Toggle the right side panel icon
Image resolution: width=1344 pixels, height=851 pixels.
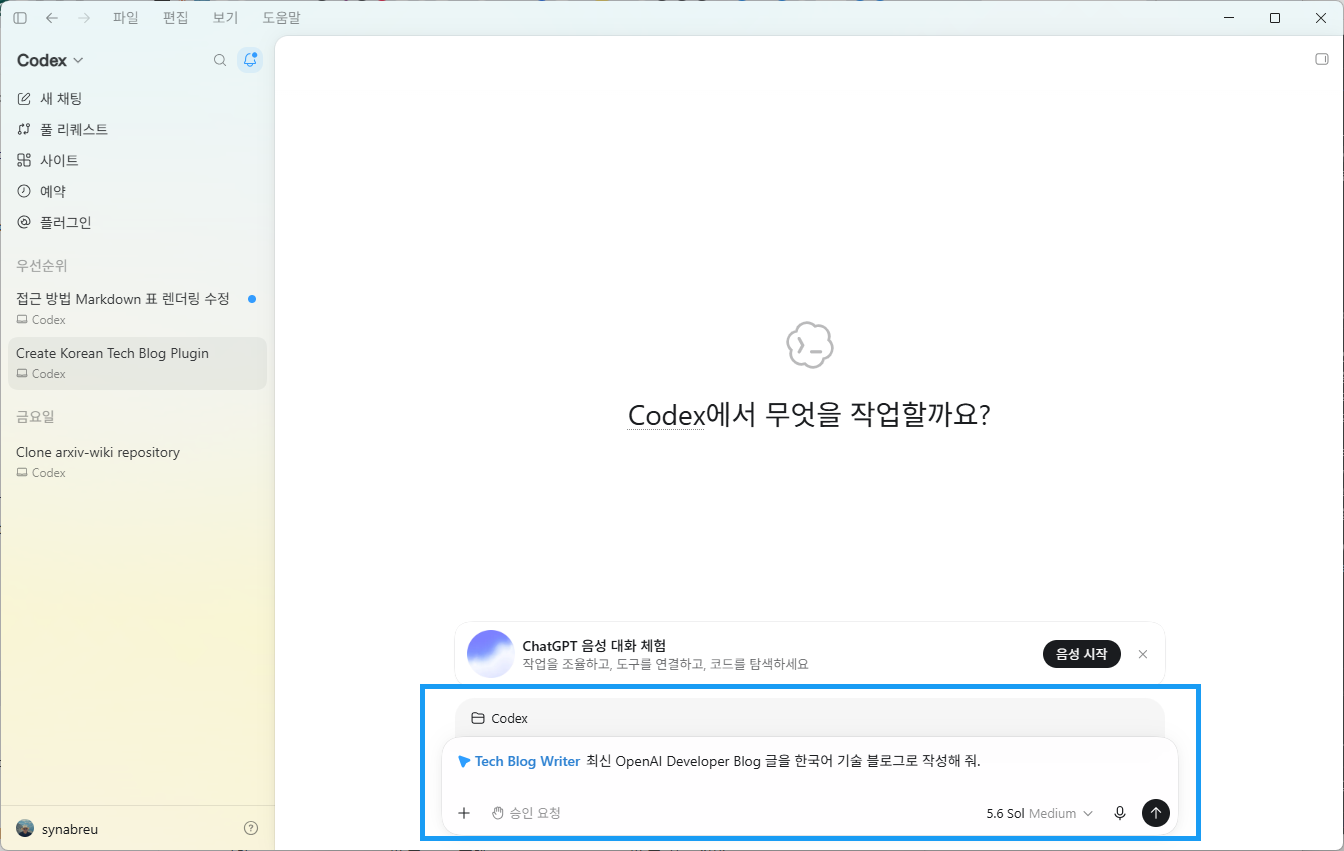pyautogui.click(x=1322, y=60)
